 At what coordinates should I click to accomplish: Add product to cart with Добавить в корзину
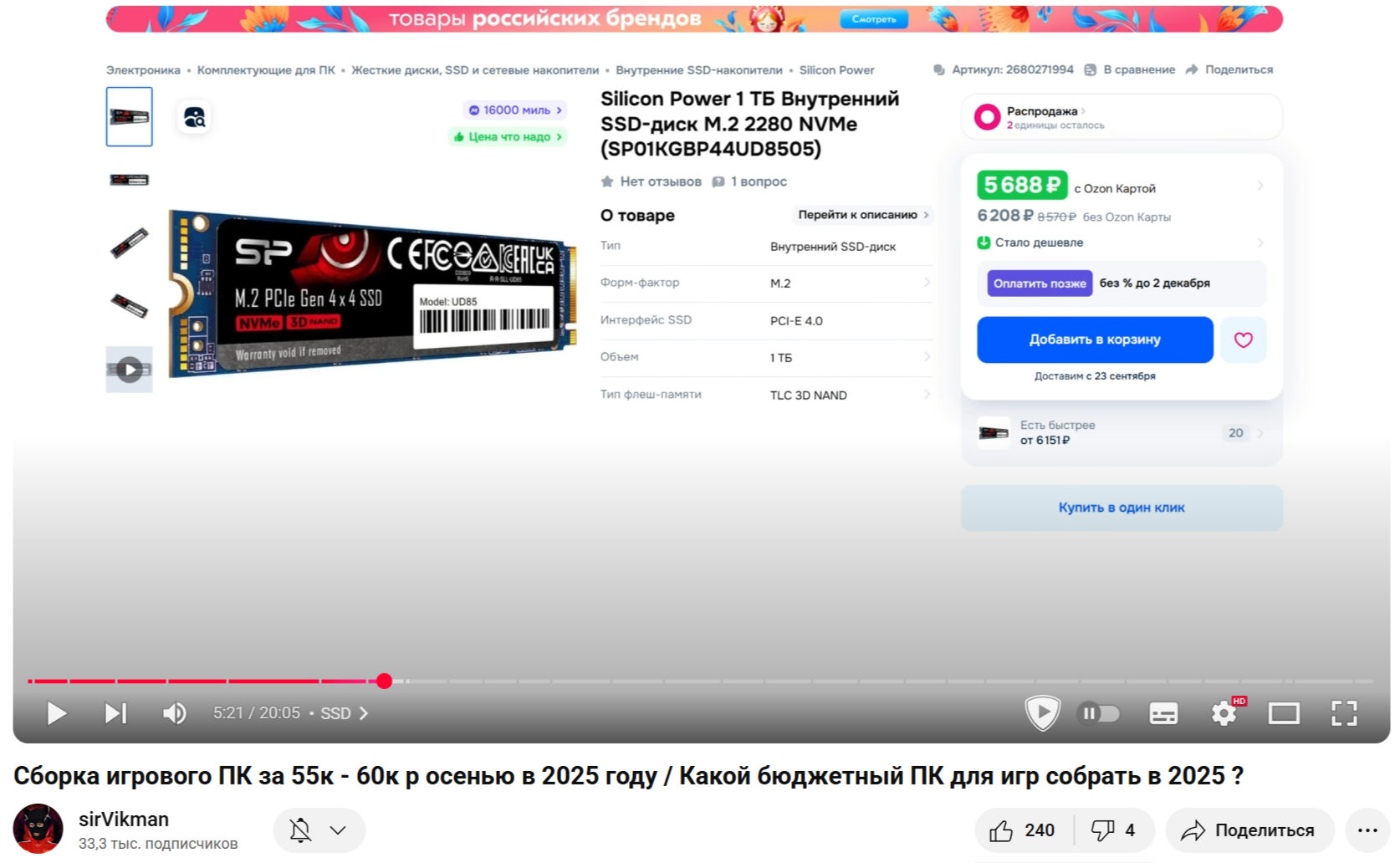click(x=1095, y=340)
